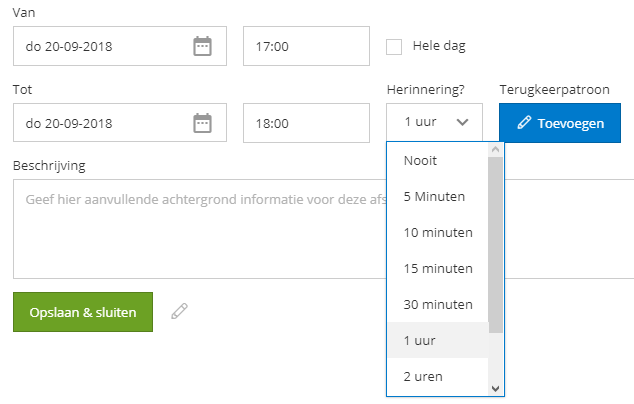This screenshot has width=634, height=404.
Task: Click the Toevoegen recurrence button
Action: pos(560,123)
